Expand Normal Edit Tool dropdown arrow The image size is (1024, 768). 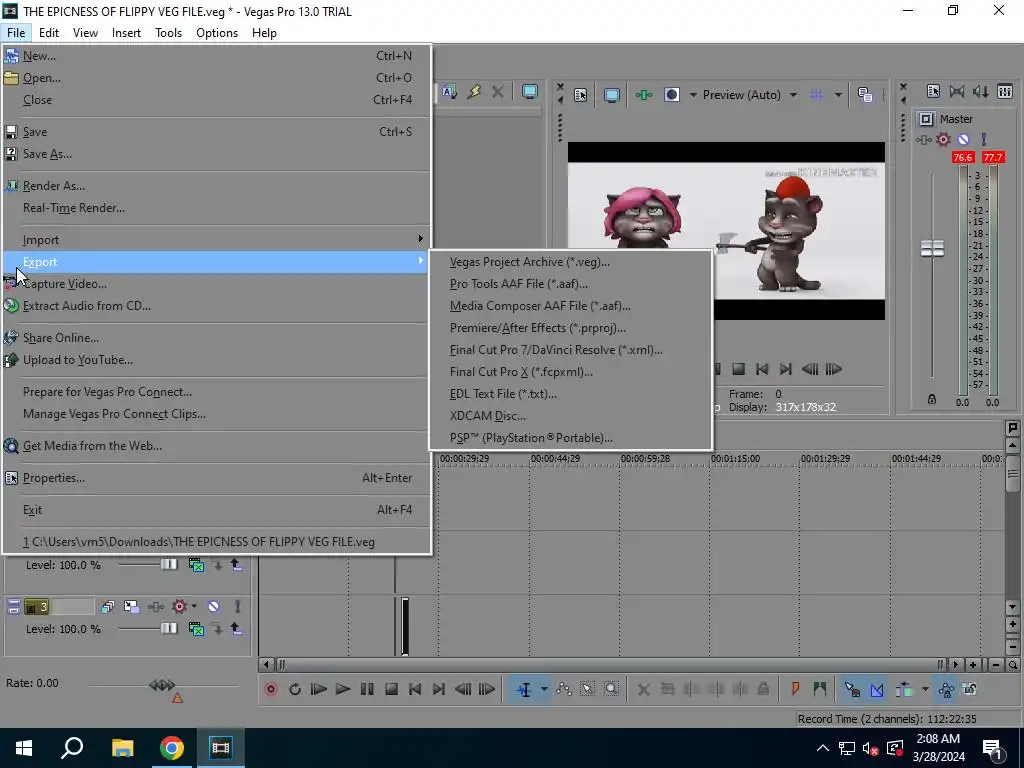tap(543, 689)
